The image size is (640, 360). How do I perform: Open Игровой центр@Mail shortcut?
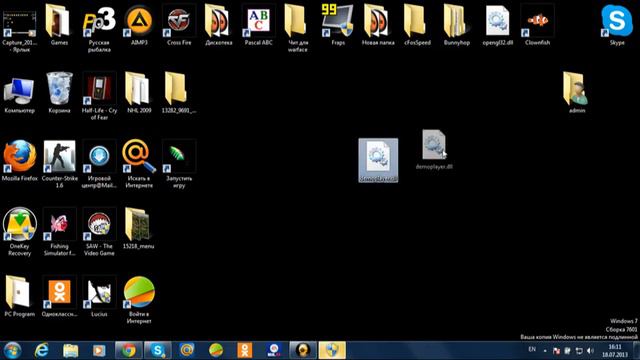[x=99, y=164]
